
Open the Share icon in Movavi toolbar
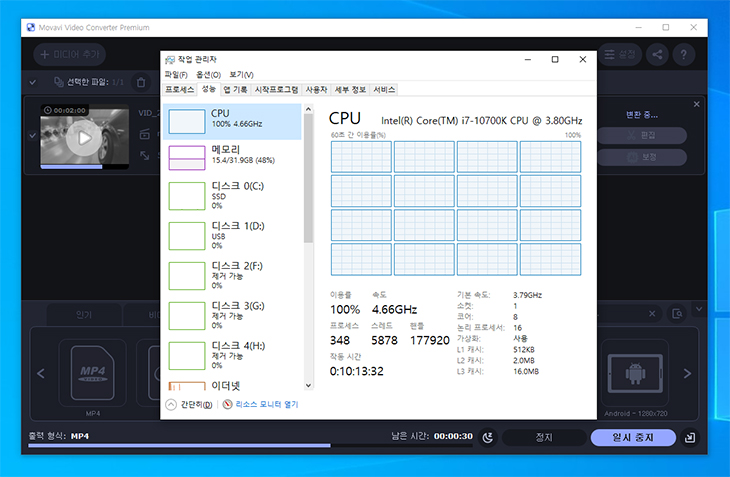point(657,54)
